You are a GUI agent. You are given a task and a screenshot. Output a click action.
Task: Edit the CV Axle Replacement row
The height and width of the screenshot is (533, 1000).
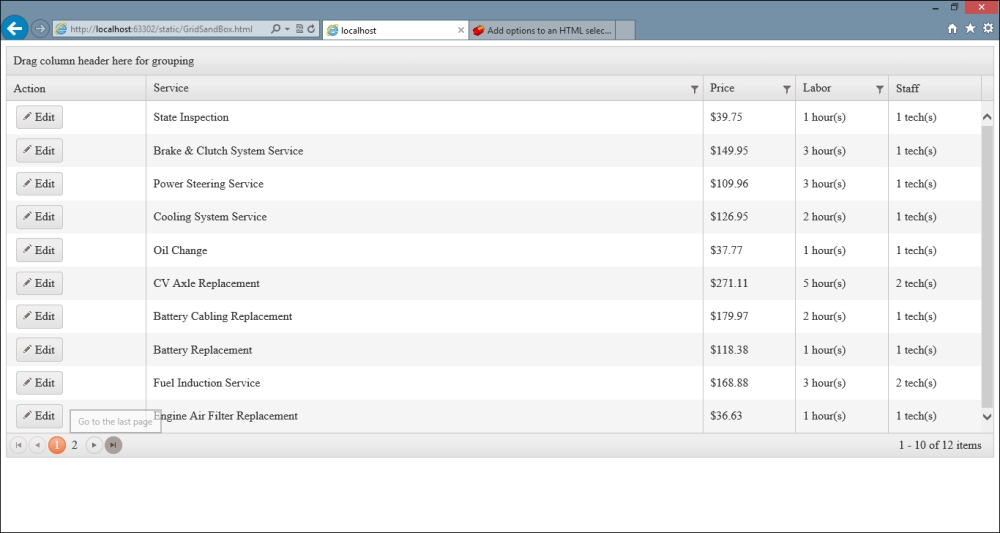coord(40,283)
